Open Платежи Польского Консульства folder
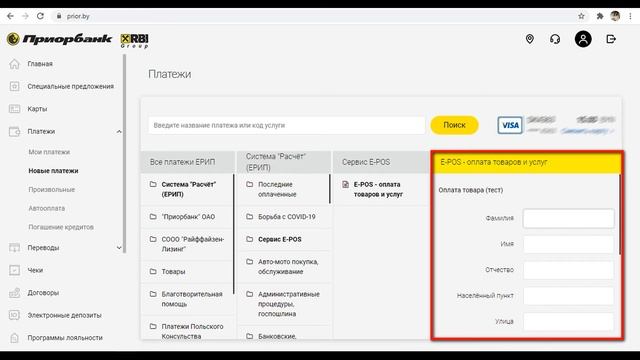Screen dimensions: 640x360 (x=187, y=331)
